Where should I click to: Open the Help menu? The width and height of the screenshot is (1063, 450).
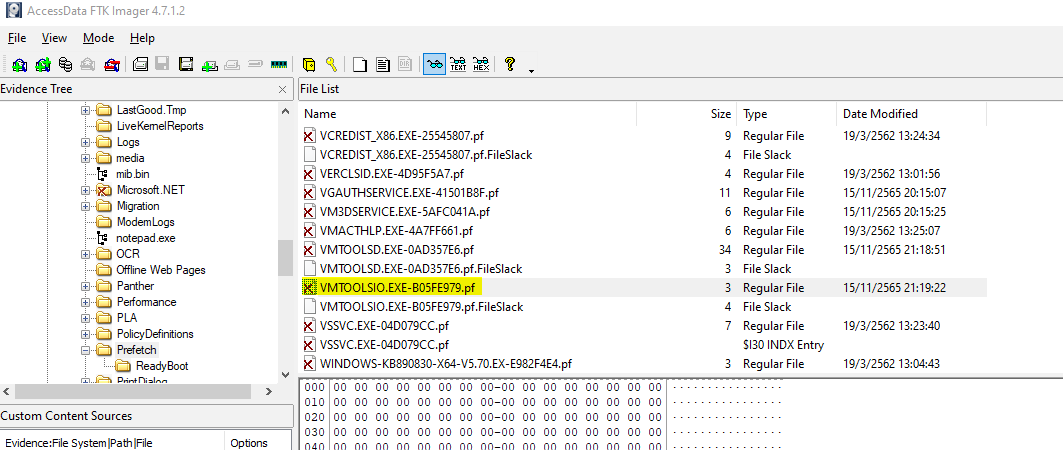(x=142, y=38)
